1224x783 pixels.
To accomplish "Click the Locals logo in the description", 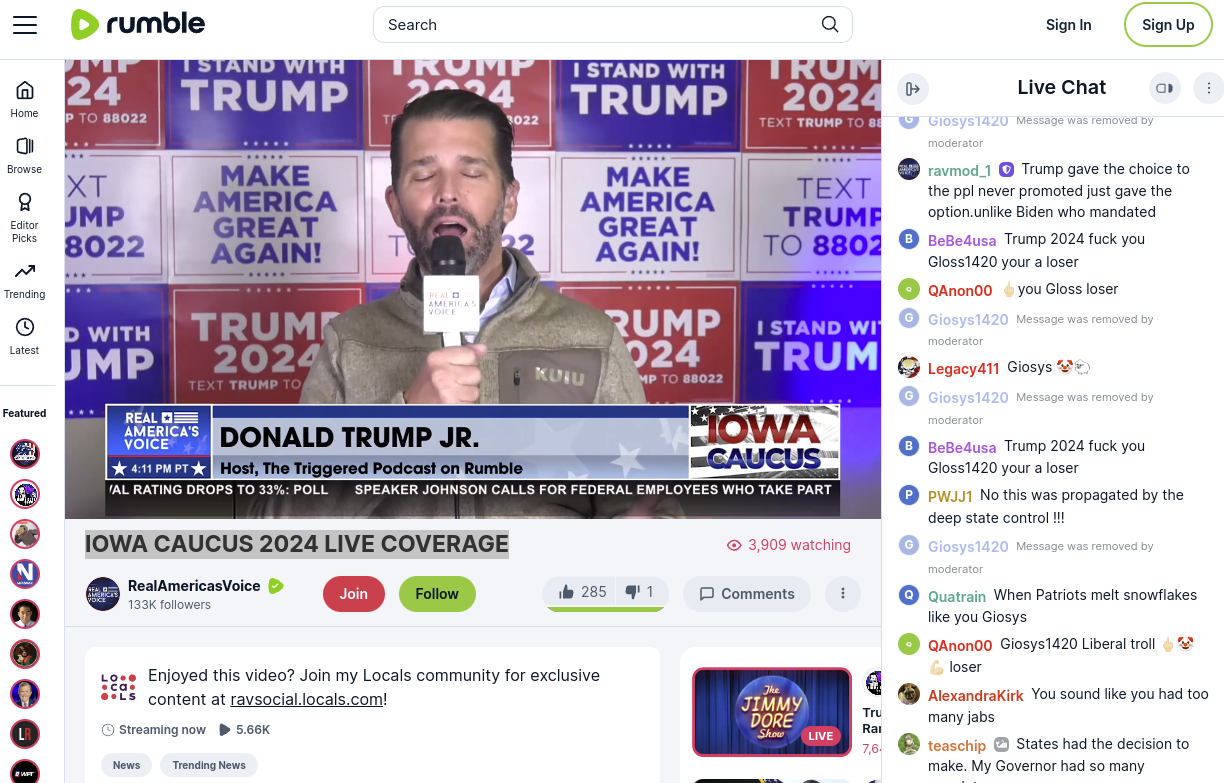I will coord(118,687).
